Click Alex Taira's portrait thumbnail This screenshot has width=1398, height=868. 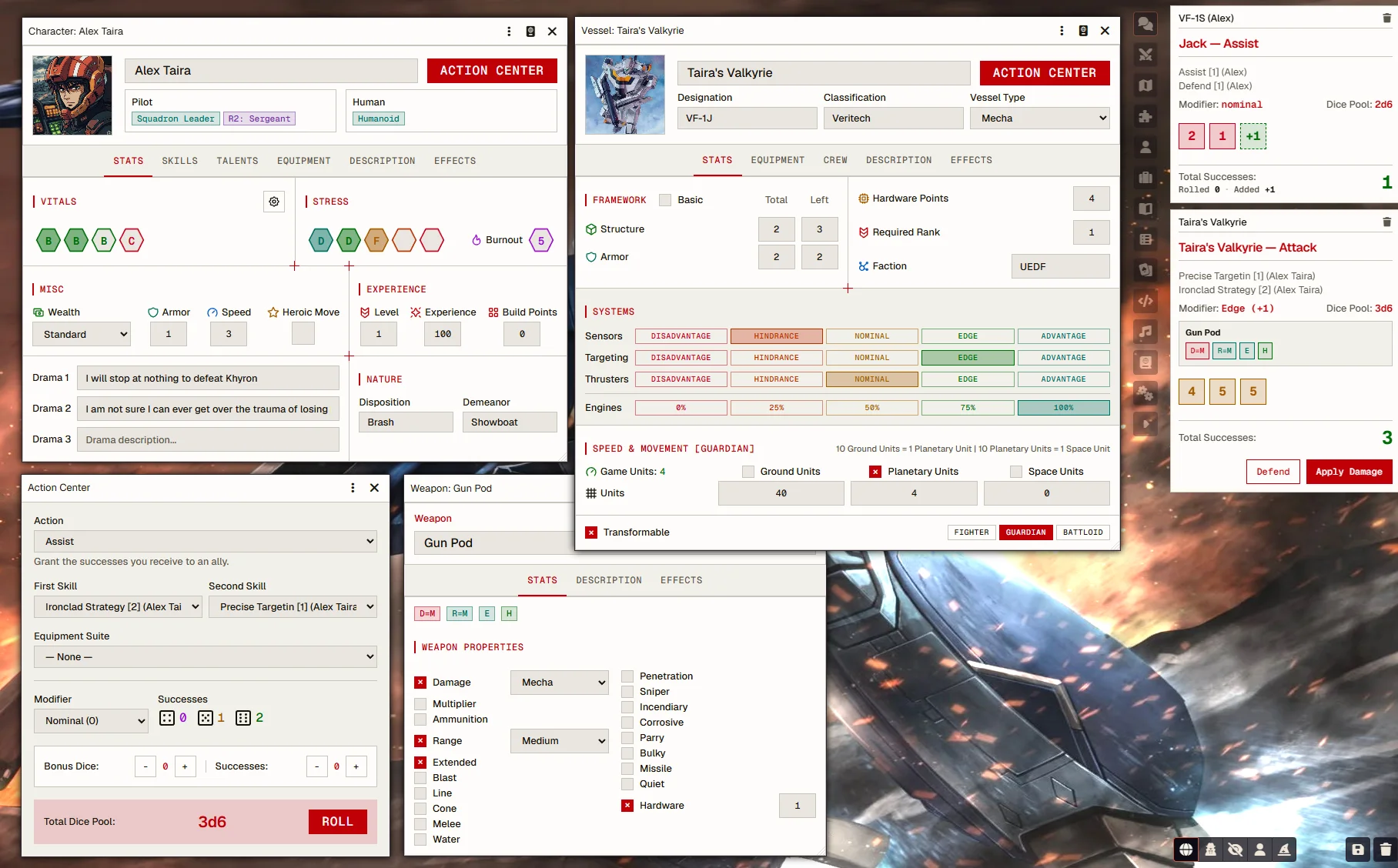[72, 95]
